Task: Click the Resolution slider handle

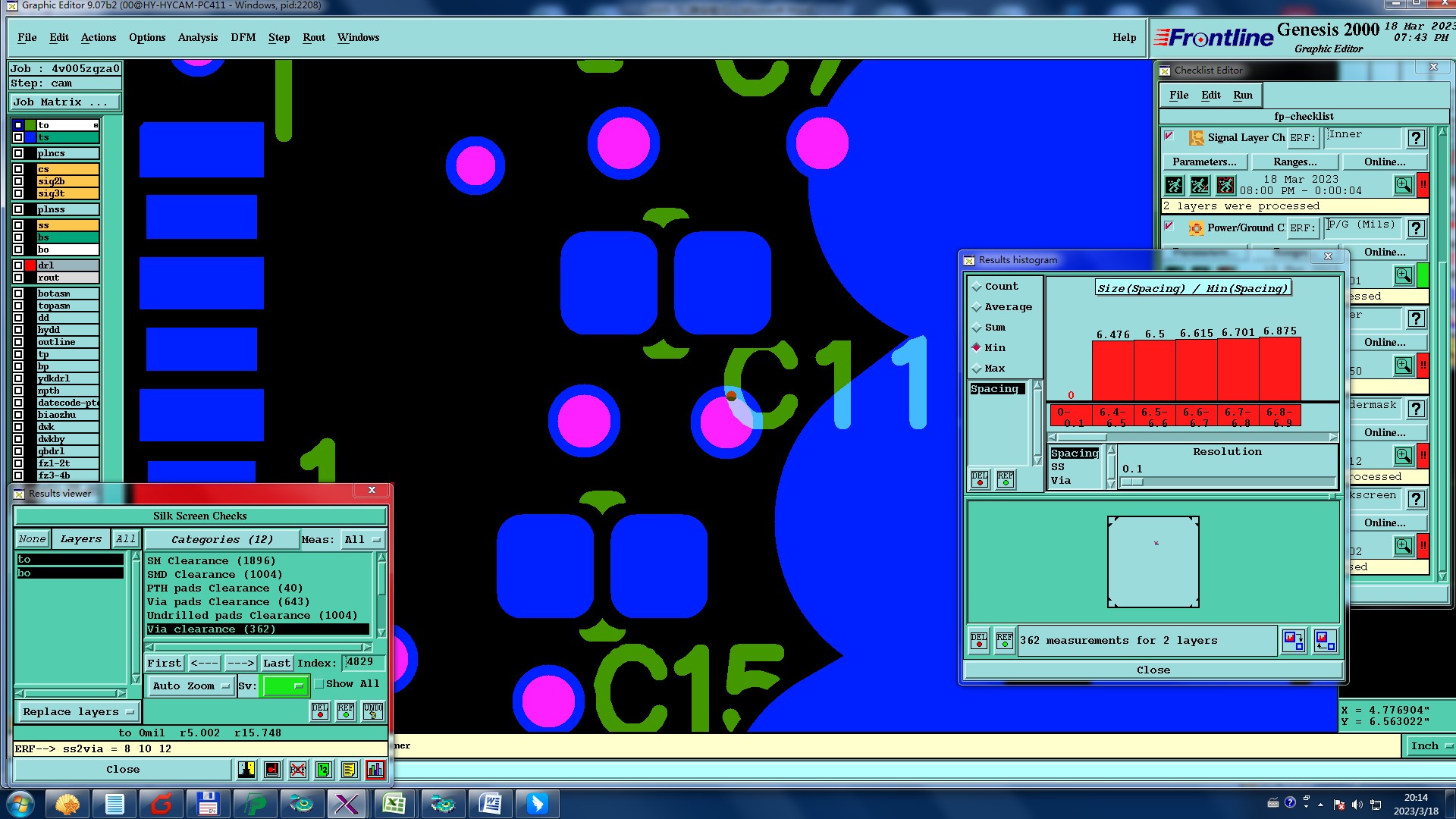Action: tap(1132, 482)
